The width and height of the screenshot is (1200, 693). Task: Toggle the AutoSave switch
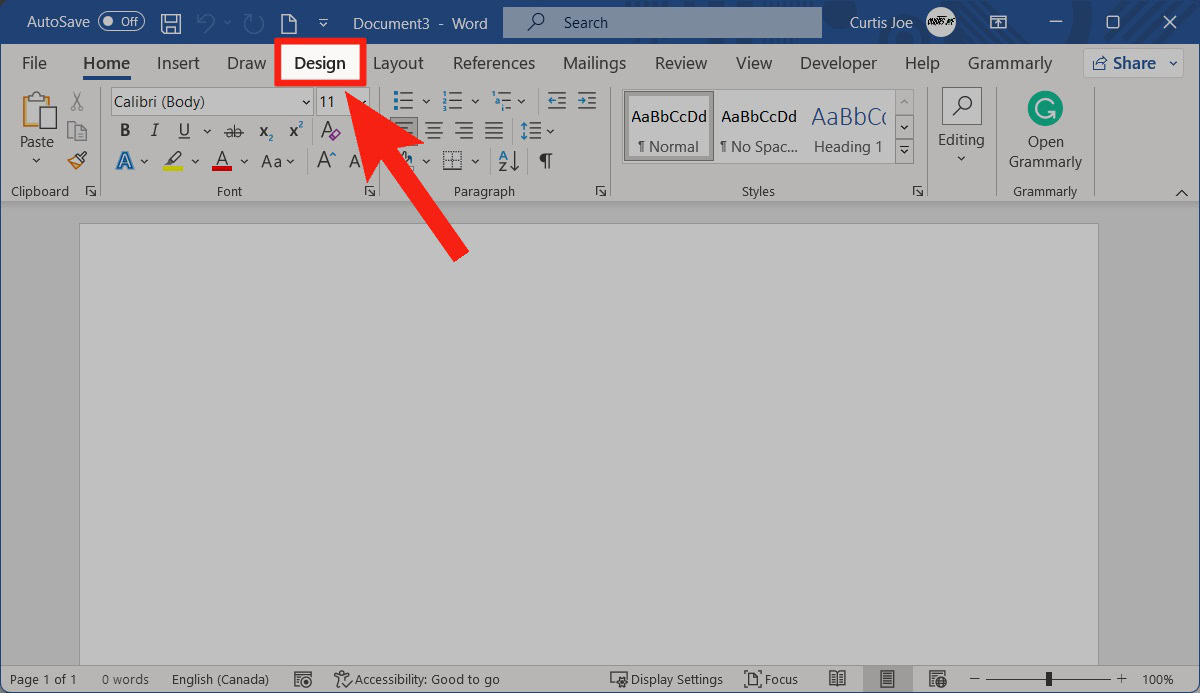tap(121, 22)
